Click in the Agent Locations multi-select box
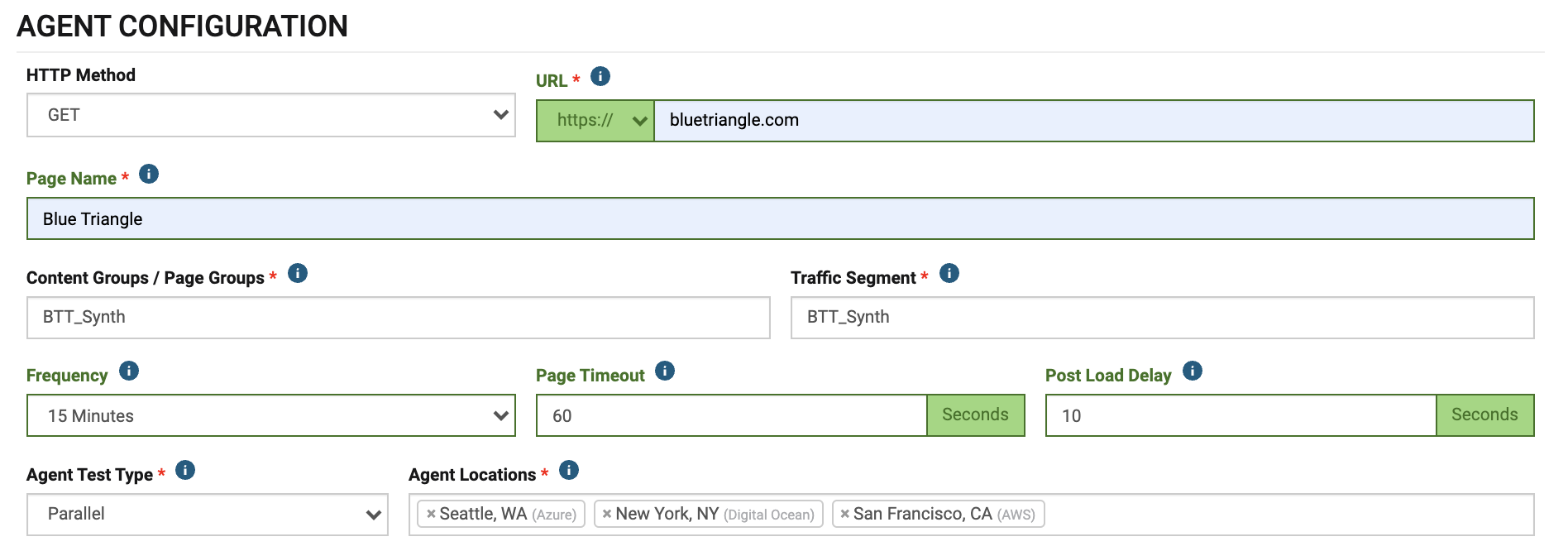The image size is (1568, 551). point(972,514)
